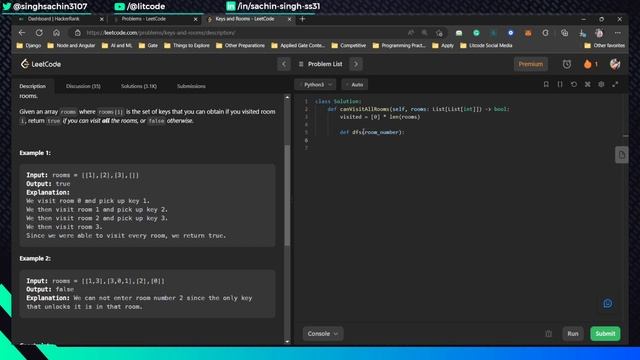Toggle editor fullscreen icon
The height and width of the screenshot is (360, 640).
coord(615,84)
